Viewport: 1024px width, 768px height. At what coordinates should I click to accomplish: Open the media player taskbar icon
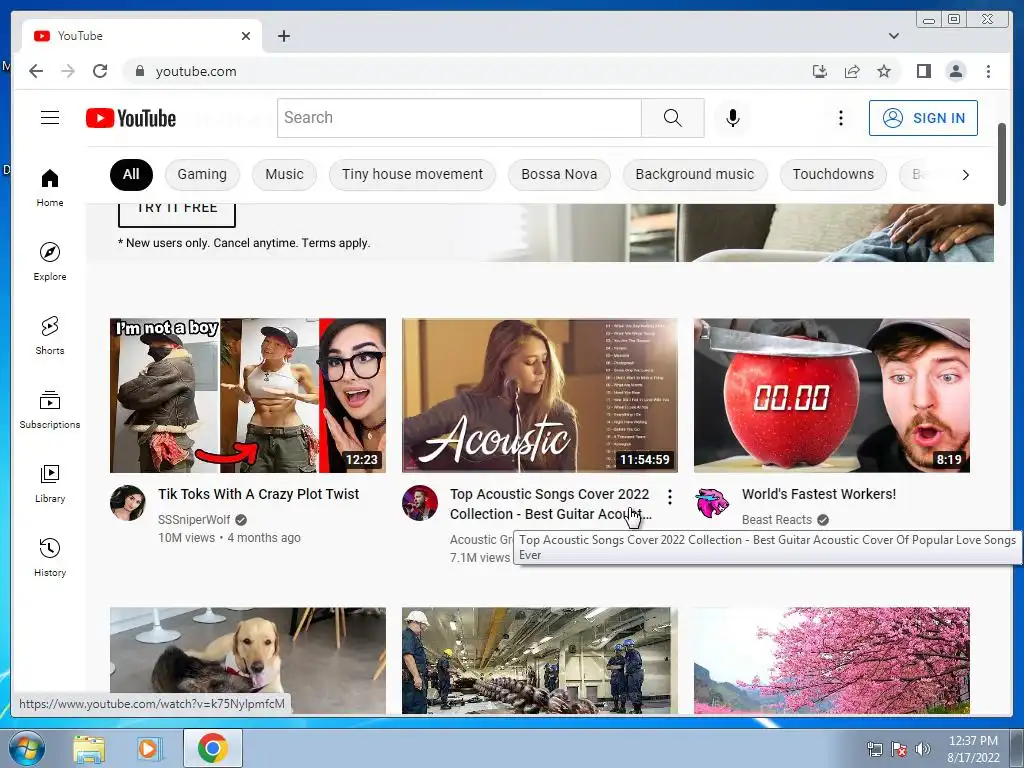(x=148, y=748)
